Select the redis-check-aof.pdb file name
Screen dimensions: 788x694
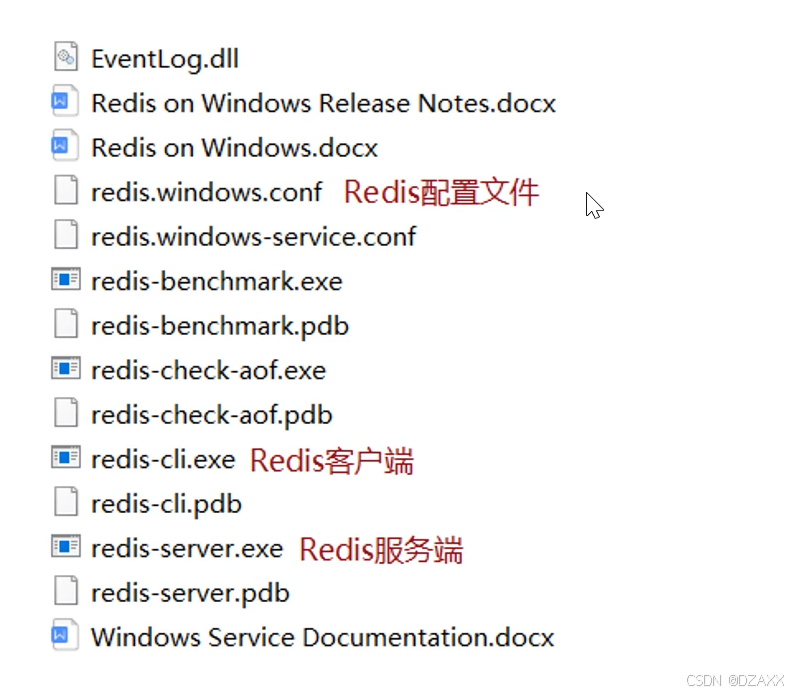point(212,416)
